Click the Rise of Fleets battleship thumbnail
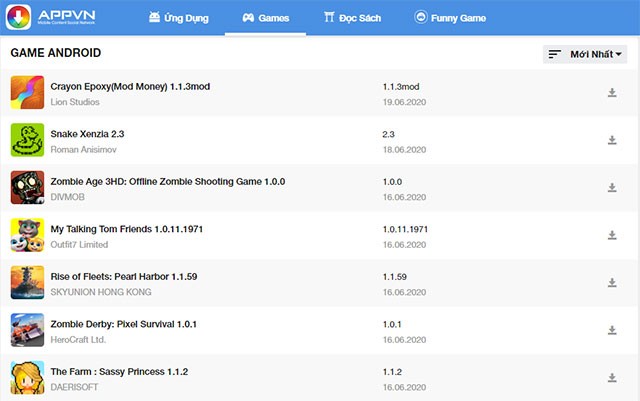The image size is (640, 401). click(x=27, y=282)
